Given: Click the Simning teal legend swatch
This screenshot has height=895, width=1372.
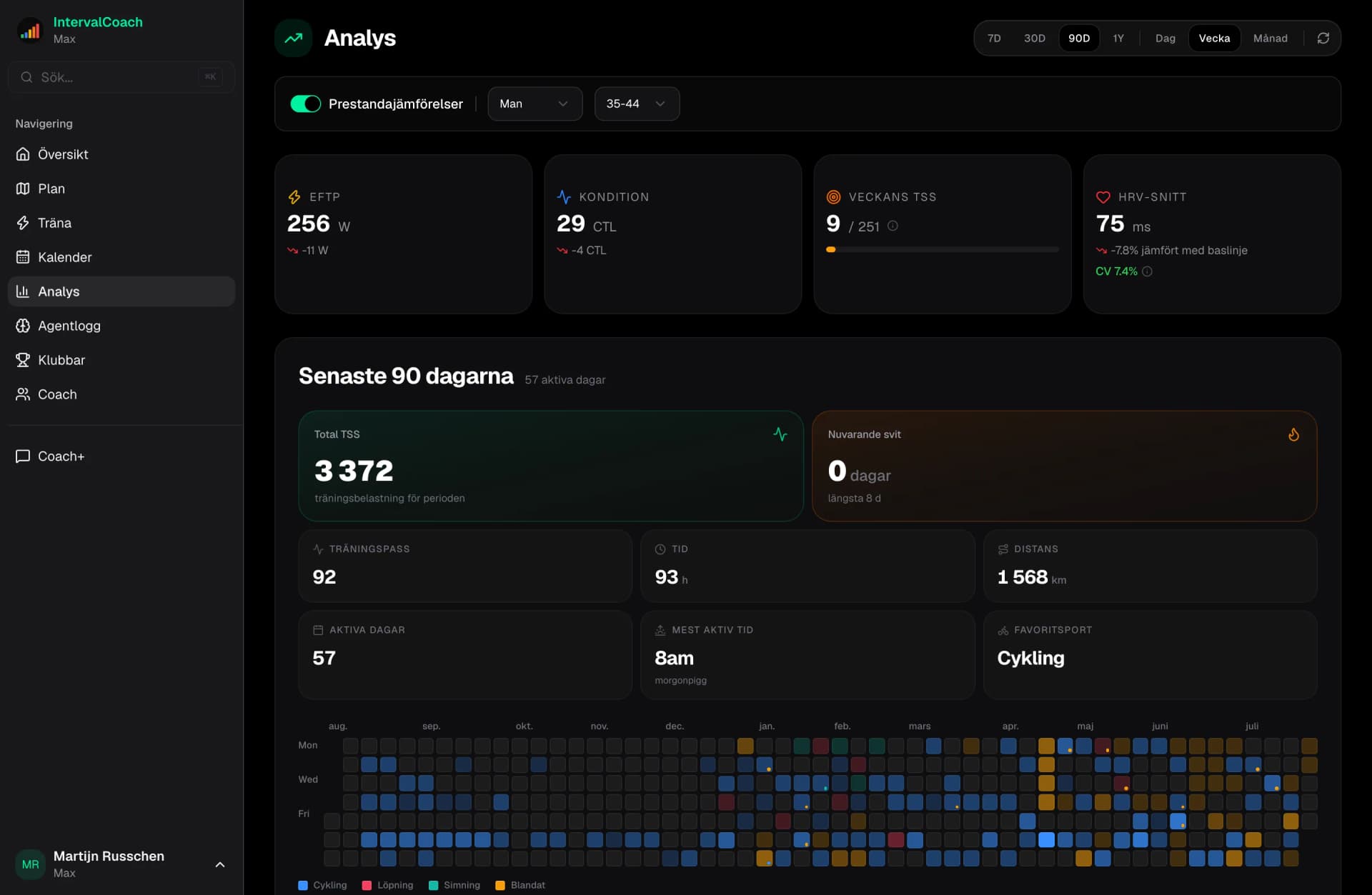Looking at the screenshot, I should [433, 886].
